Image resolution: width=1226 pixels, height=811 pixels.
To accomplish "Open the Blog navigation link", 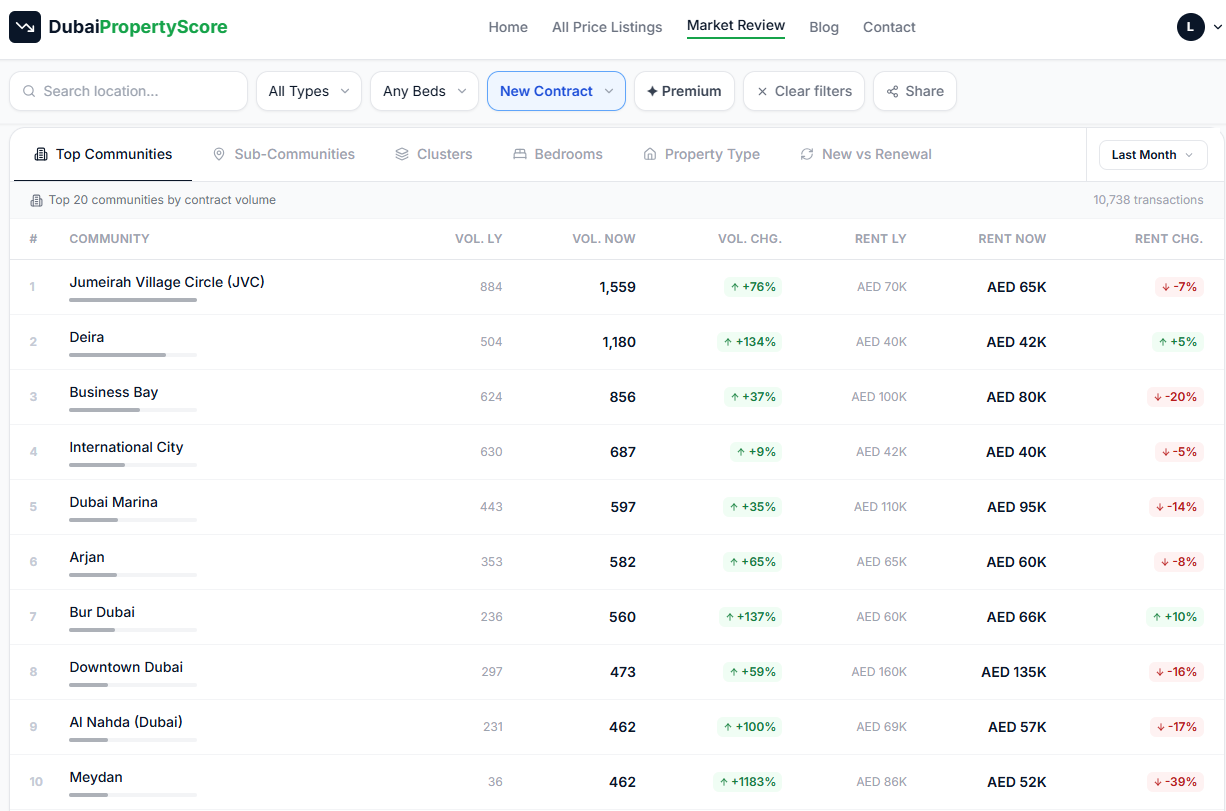I will (824, 27).
